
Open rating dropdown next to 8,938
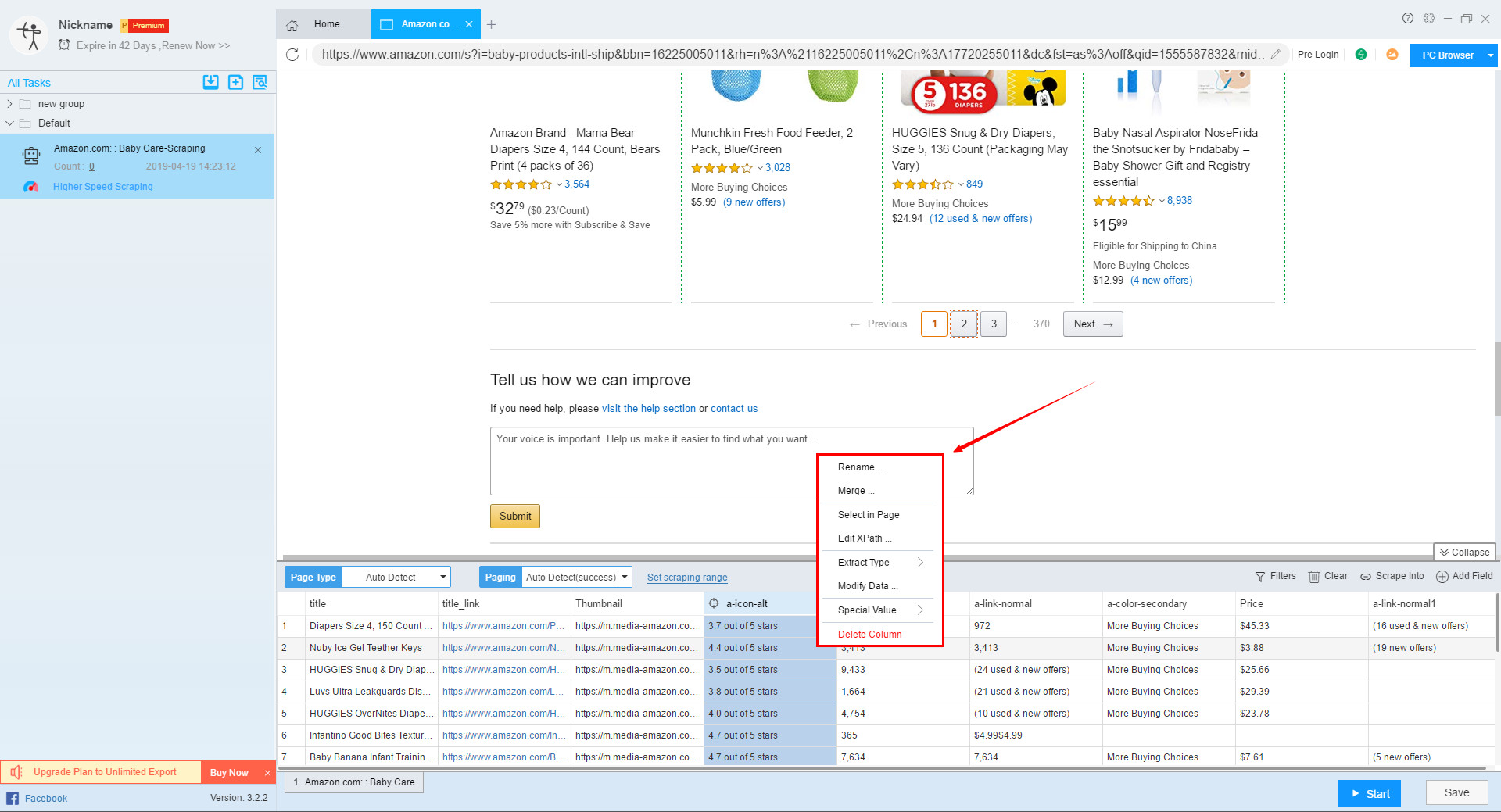point(1162,201)
